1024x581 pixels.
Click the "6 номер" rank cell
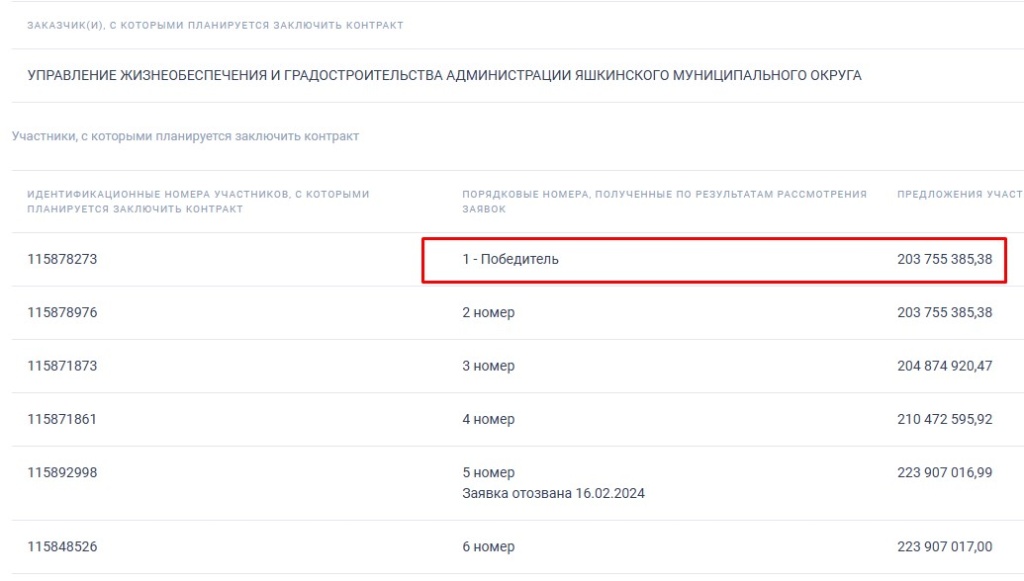click(488, 546)
